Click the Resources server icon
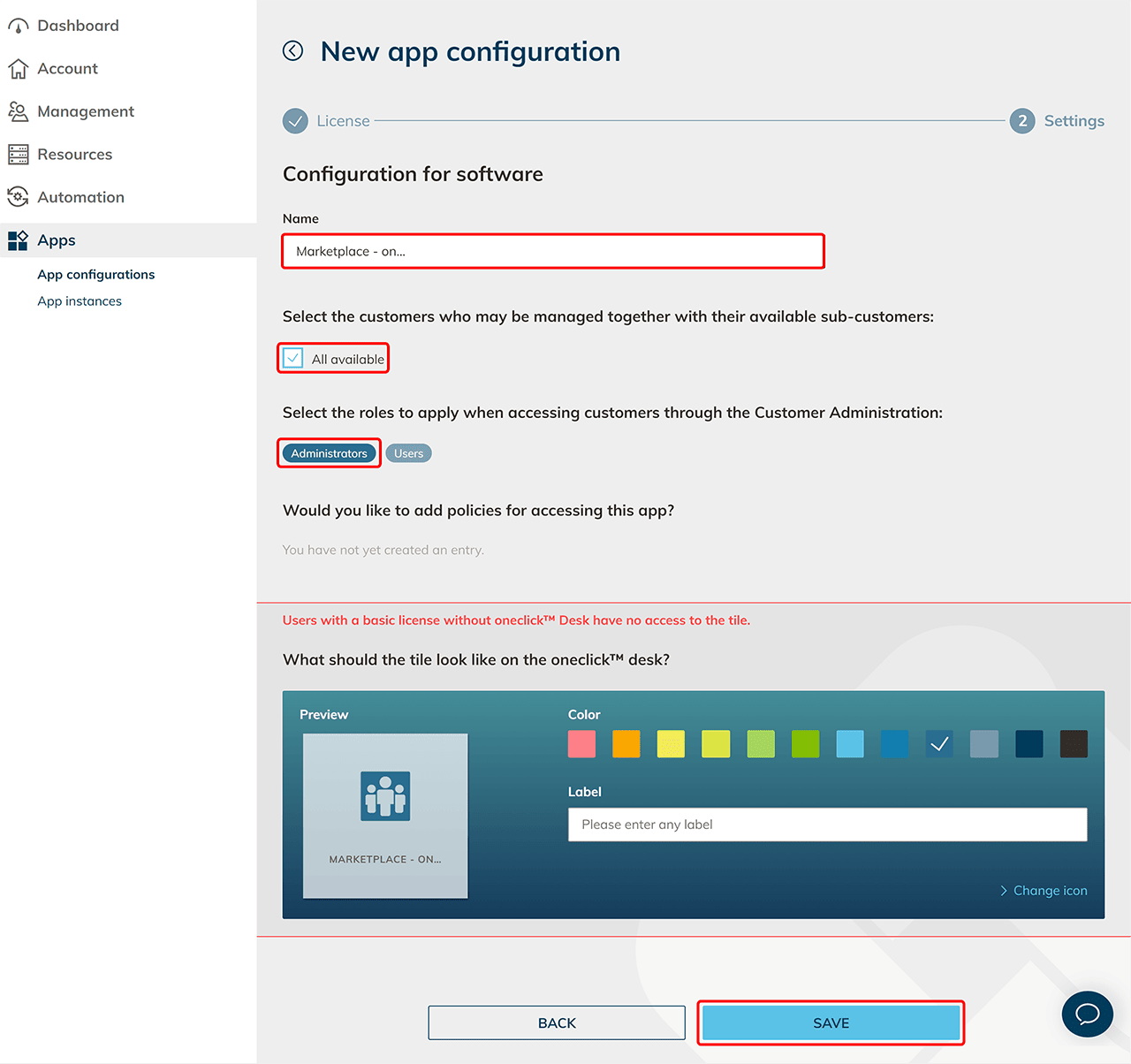The height and width of the screenshot is (1064, 1131). (x=18, y=155)
